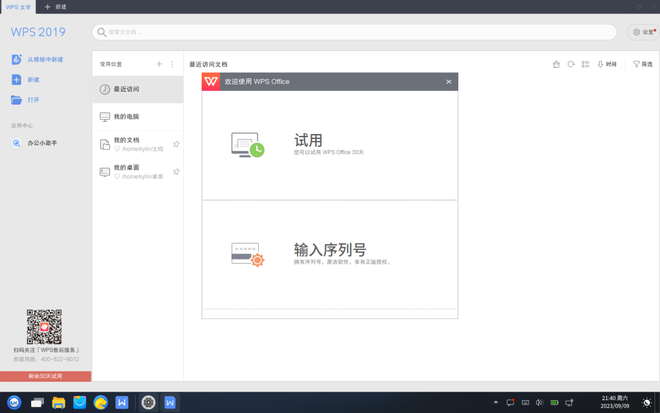Viewport: 660px width, 413px height.
Task: Click the cloud document search field
Action: coord(355,32)
